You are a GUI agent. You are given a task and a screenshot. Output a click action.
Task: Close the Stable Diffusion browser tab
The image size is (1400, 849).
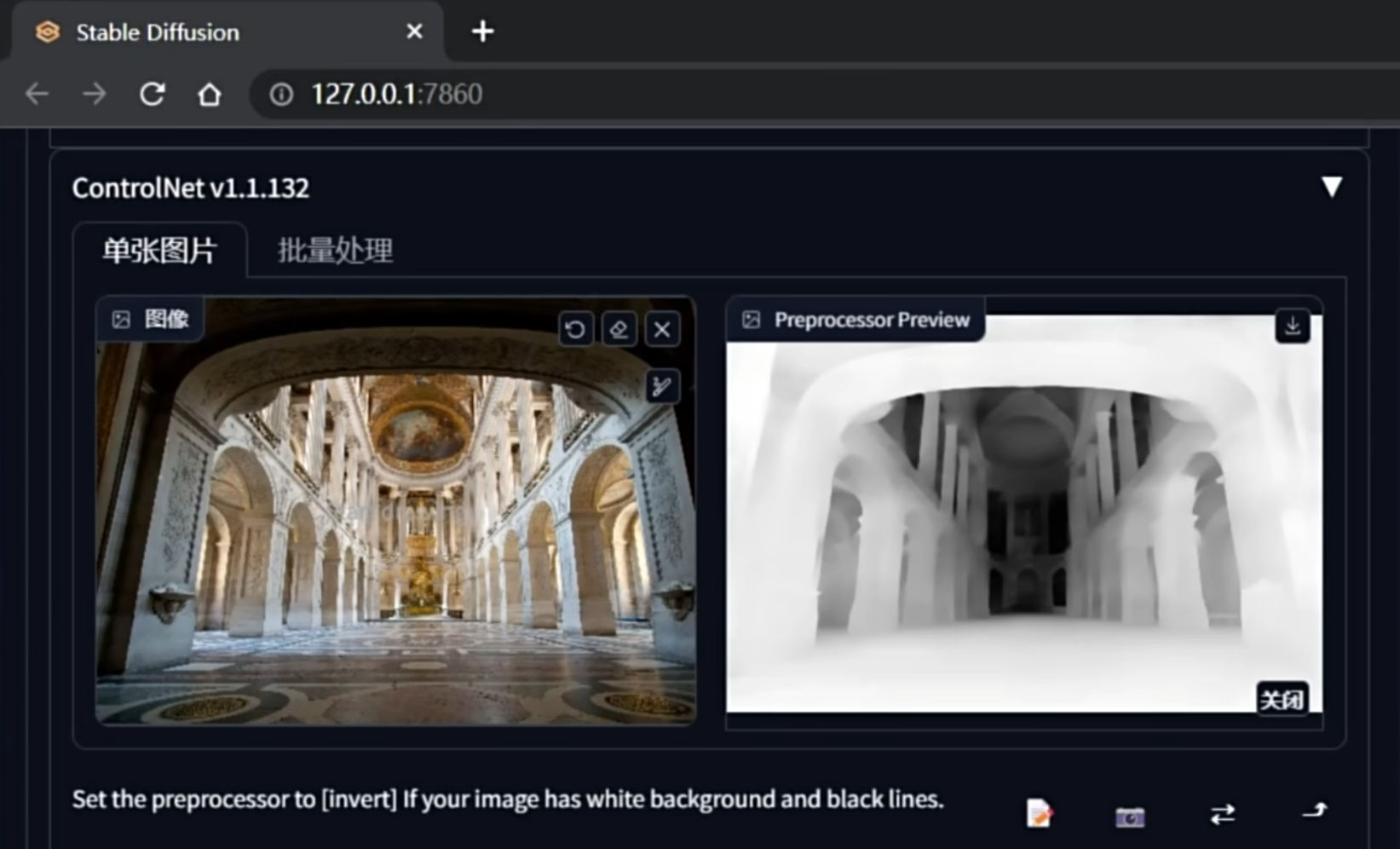(414, 32)
